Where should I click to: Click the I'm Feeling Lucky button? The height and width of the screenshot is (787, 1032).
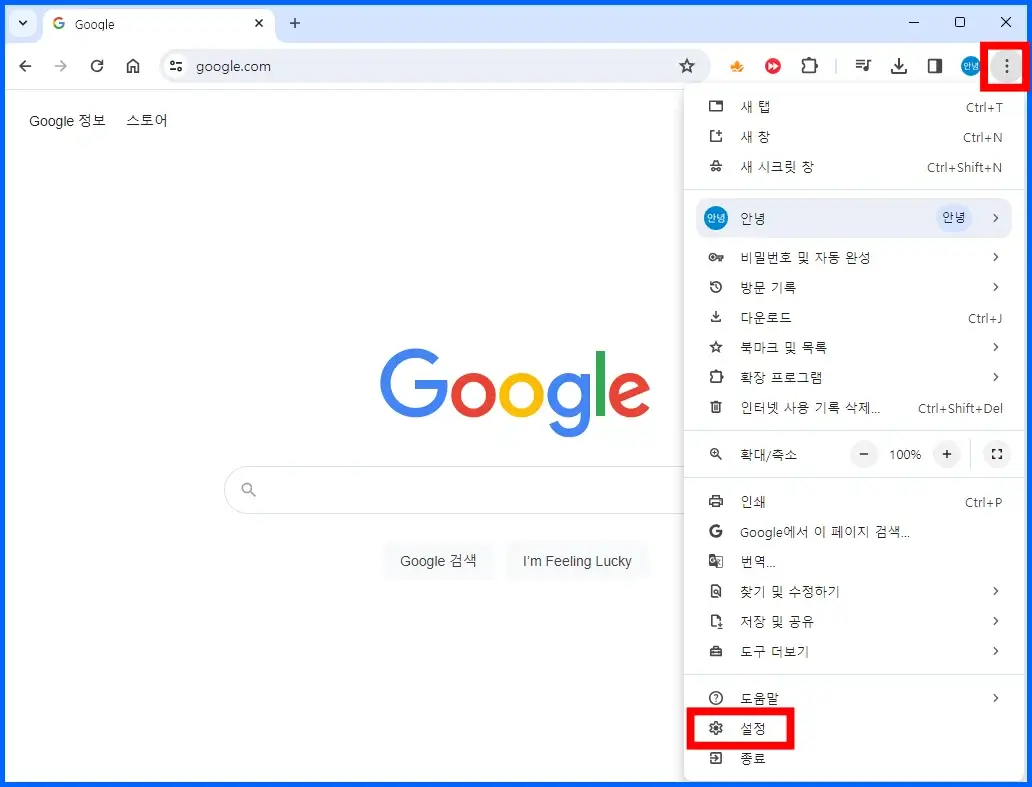[x=577, y=561]
